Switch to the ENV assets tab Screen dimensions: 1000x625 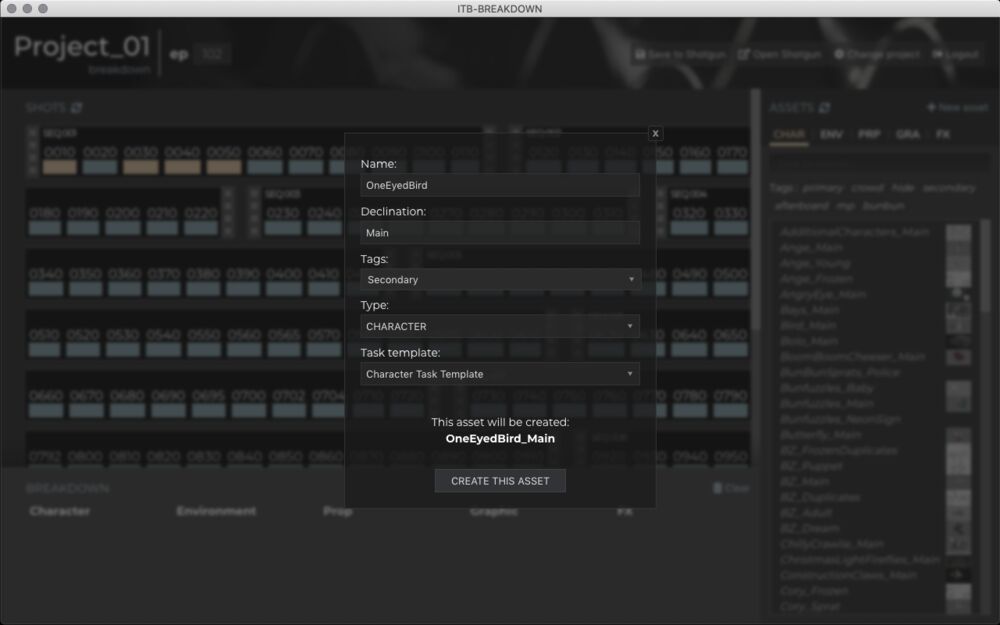tap(831, 134)
